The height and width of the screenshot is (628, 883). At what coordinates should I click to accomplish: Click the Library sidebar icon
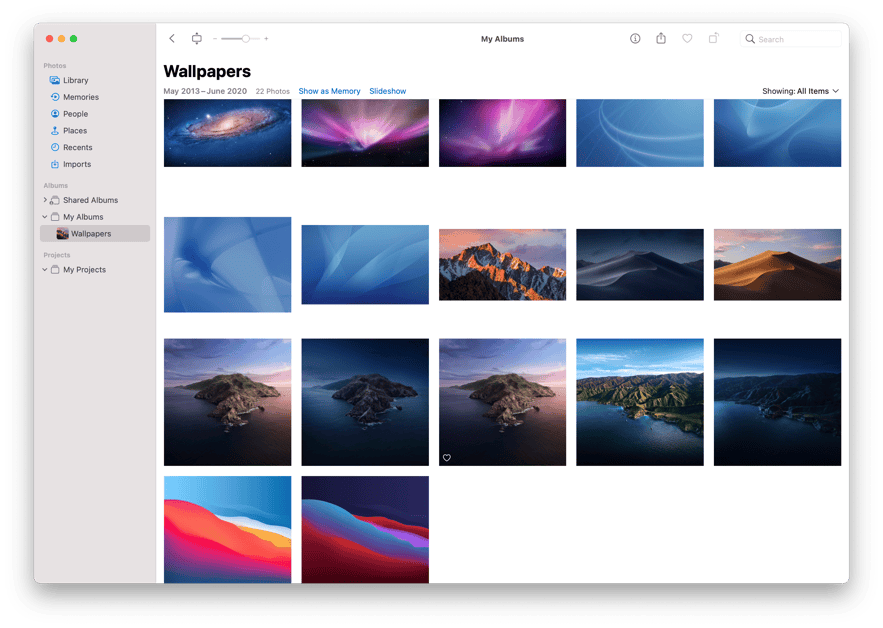tap(55, 80)
